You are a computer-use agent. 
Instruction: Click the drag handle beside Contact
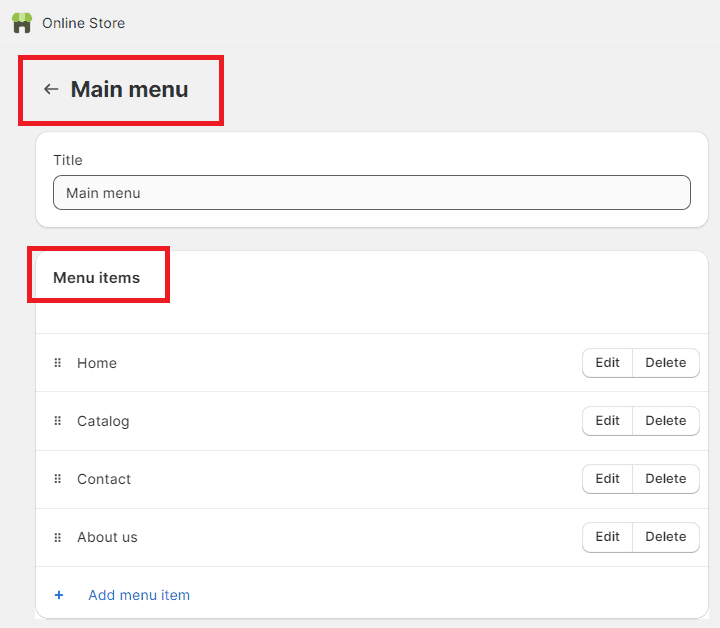click(58, 479)
